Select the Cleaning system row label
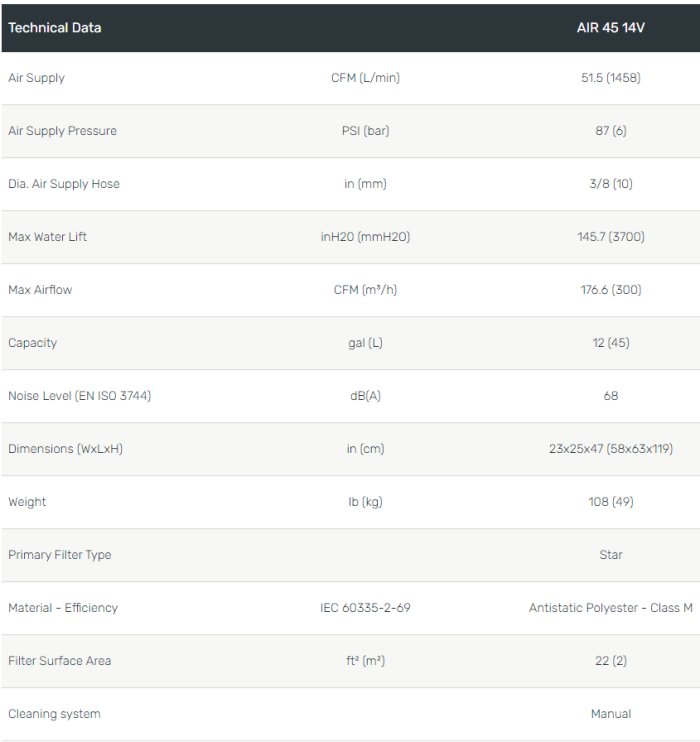 (x=54, y=714)
